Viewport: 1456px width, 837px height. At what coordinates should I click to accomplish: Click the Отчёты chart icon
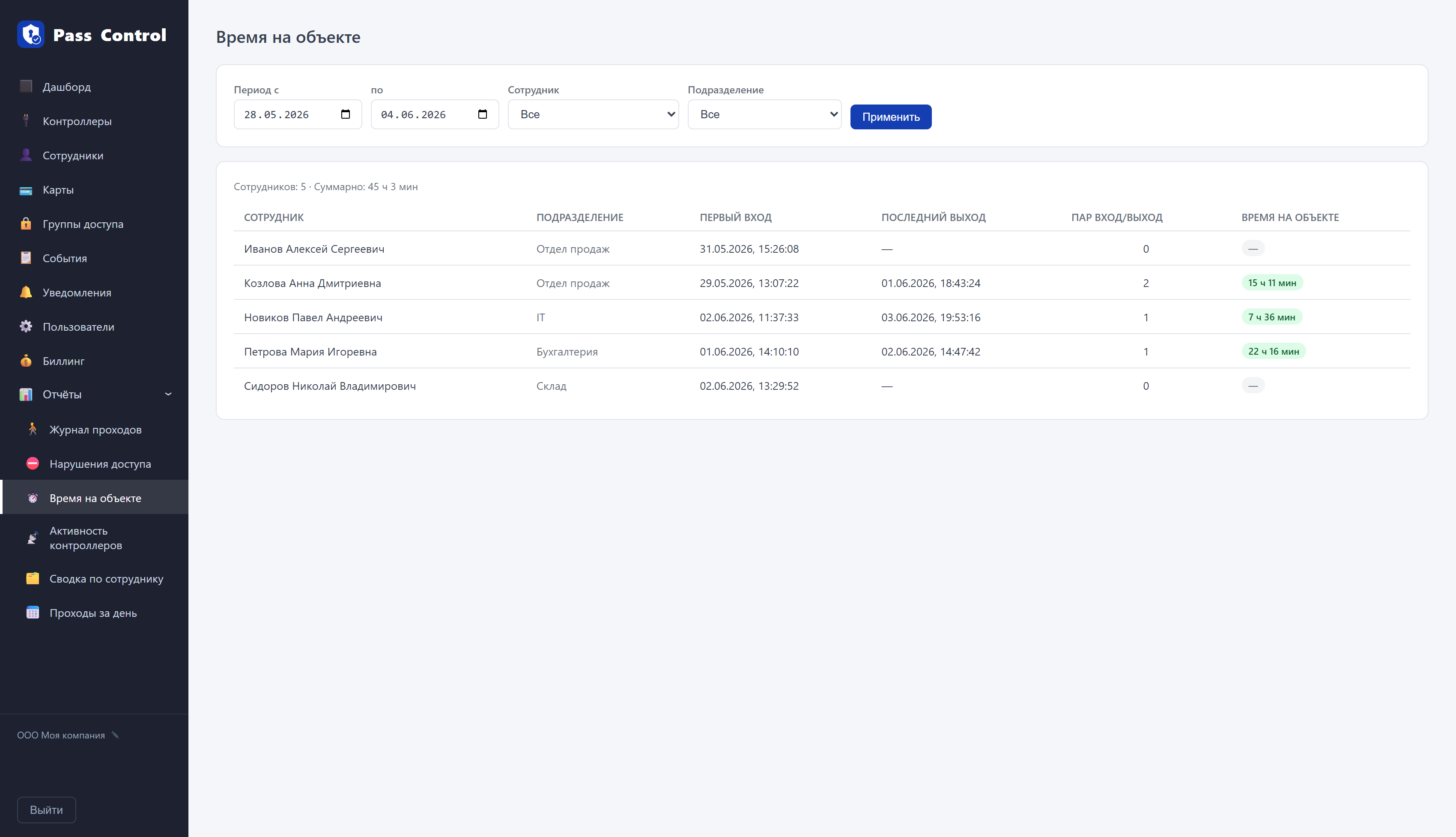[x=26, y=395]
